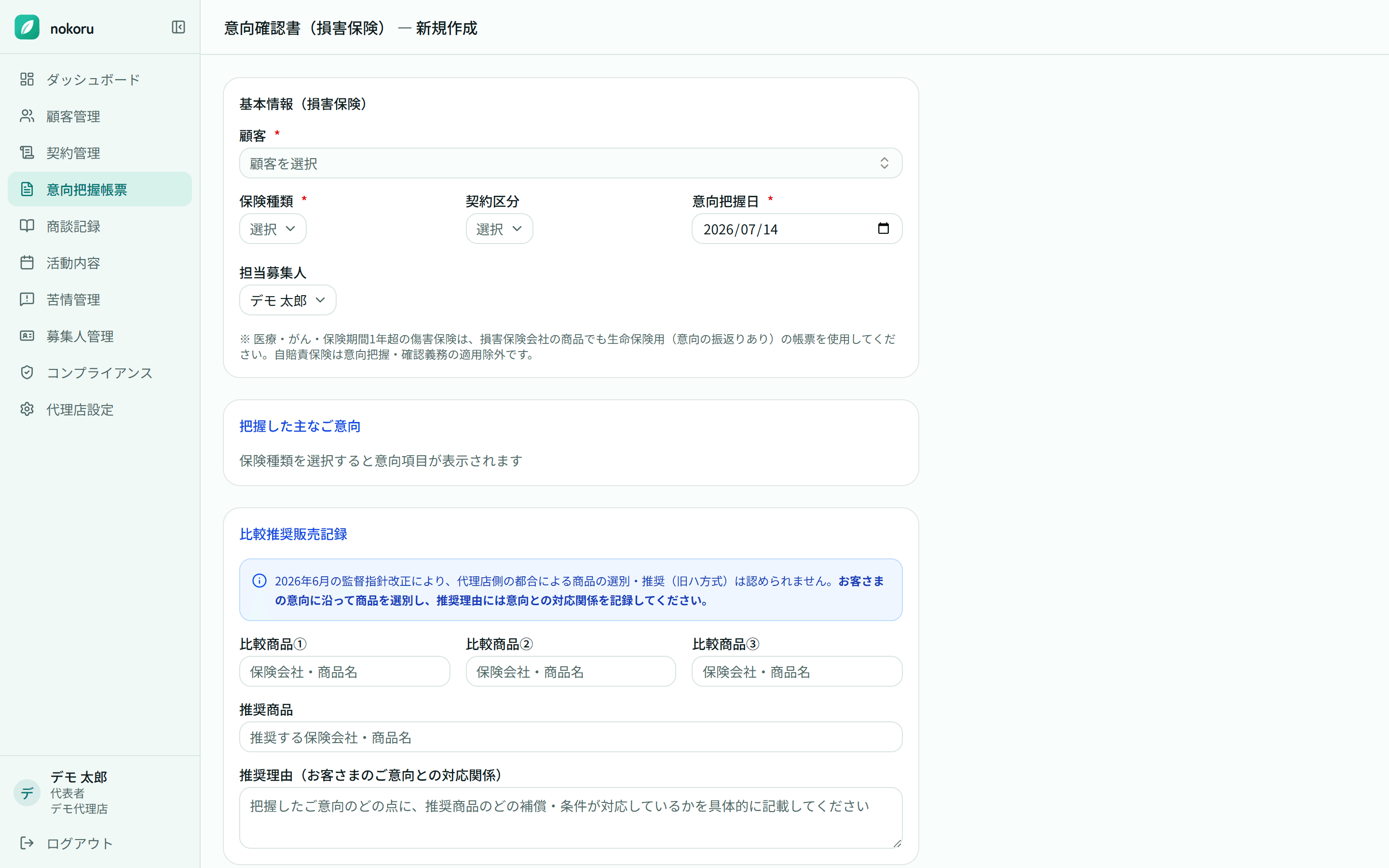Go to 苦情管理
Image resolution: width=1389 pixels, height=868 pixels.
tap(100, 299)
